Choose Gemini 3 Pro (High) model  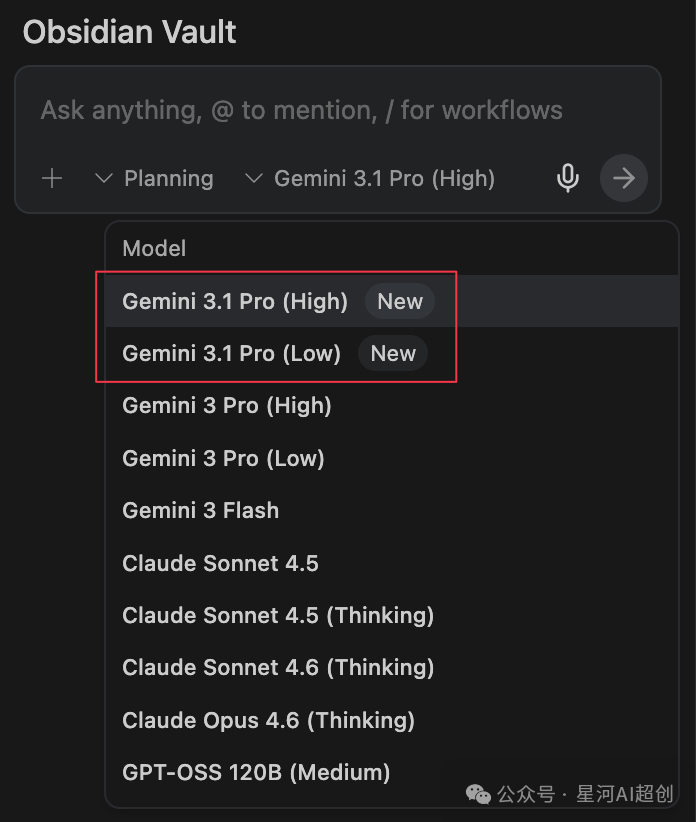pos(227,405)
